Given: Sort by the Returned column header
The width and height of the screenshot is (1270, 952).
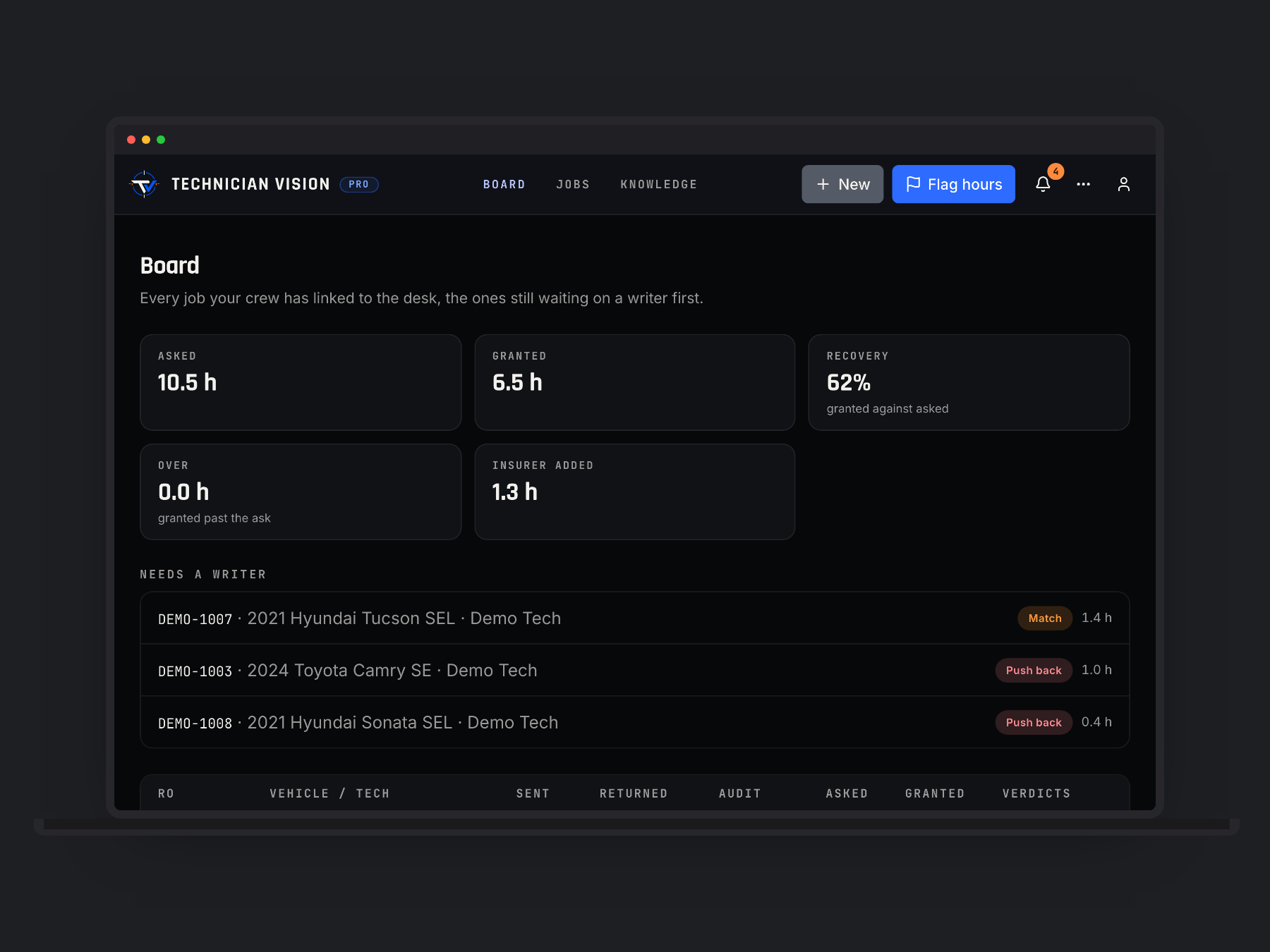Looking at the screenshot, I should 634,793.
